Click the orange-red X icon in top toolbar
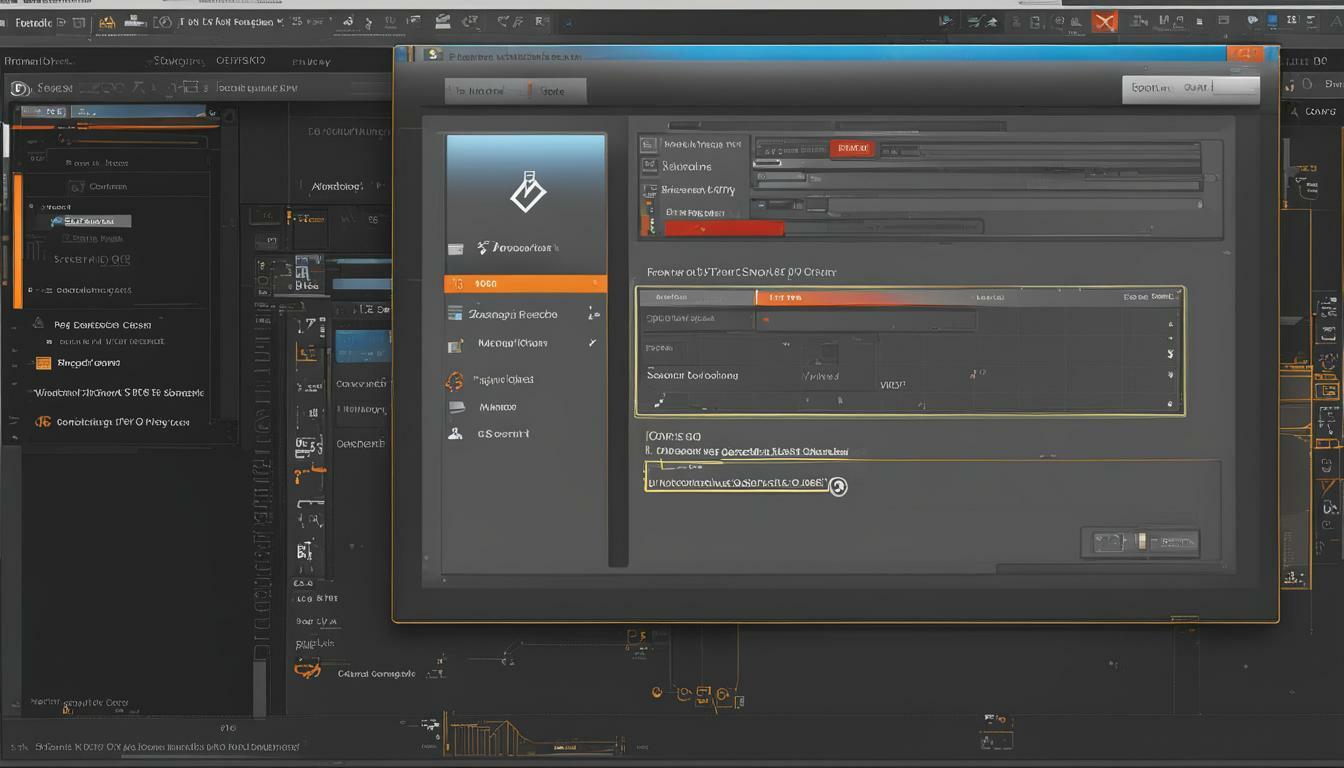 1104,21
